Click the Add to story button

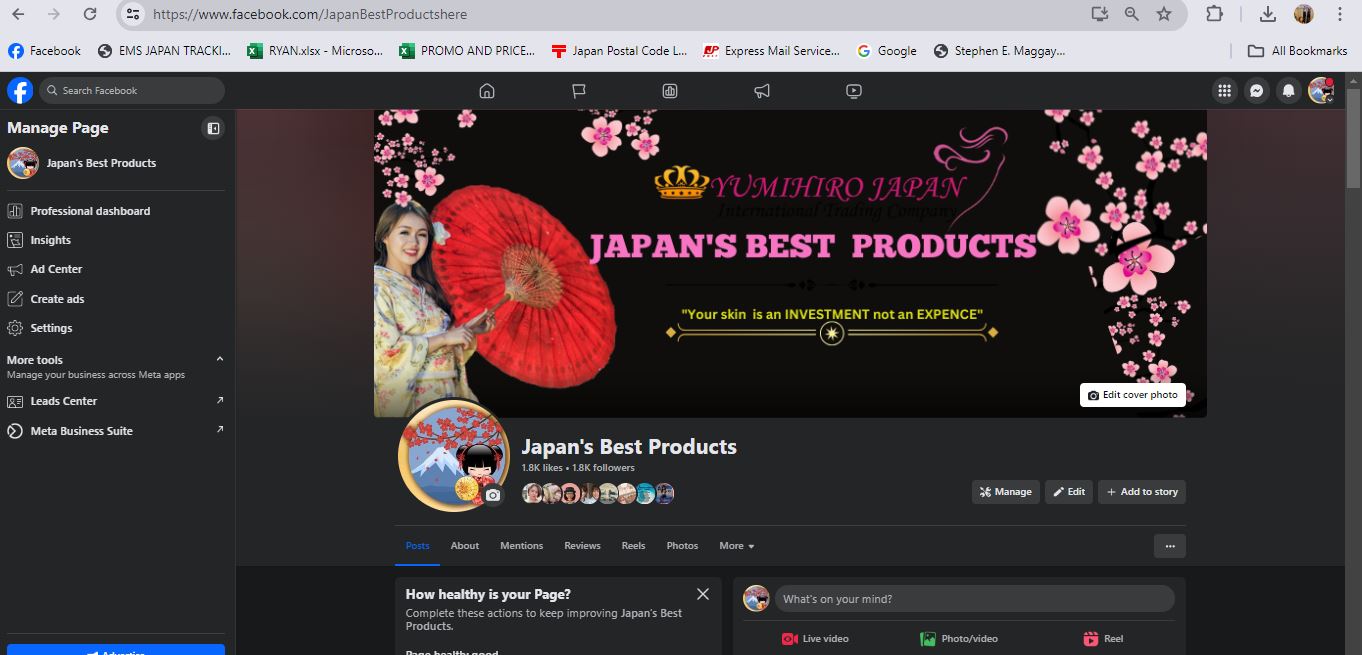pos(1142,492)
